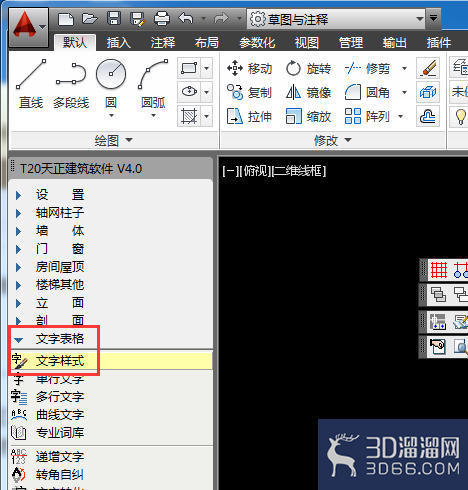
Task: Open the 修剪 trim dropdown arrow
Action: [x=404, y=69]
